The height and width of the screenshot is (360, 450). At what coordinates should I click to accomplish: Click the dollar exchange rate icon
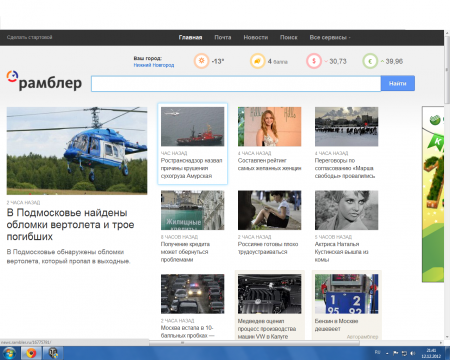coord(314,61)
